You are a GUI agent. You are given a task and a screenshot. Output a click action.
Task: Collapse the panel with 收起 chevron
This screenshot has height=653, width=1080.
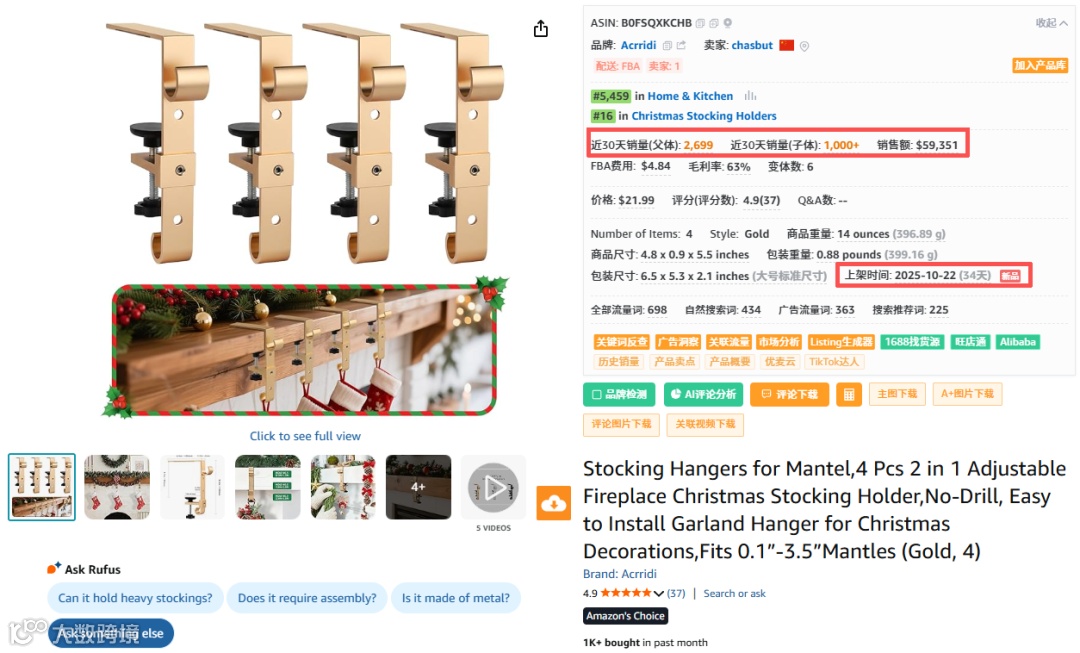point(1052,23)
